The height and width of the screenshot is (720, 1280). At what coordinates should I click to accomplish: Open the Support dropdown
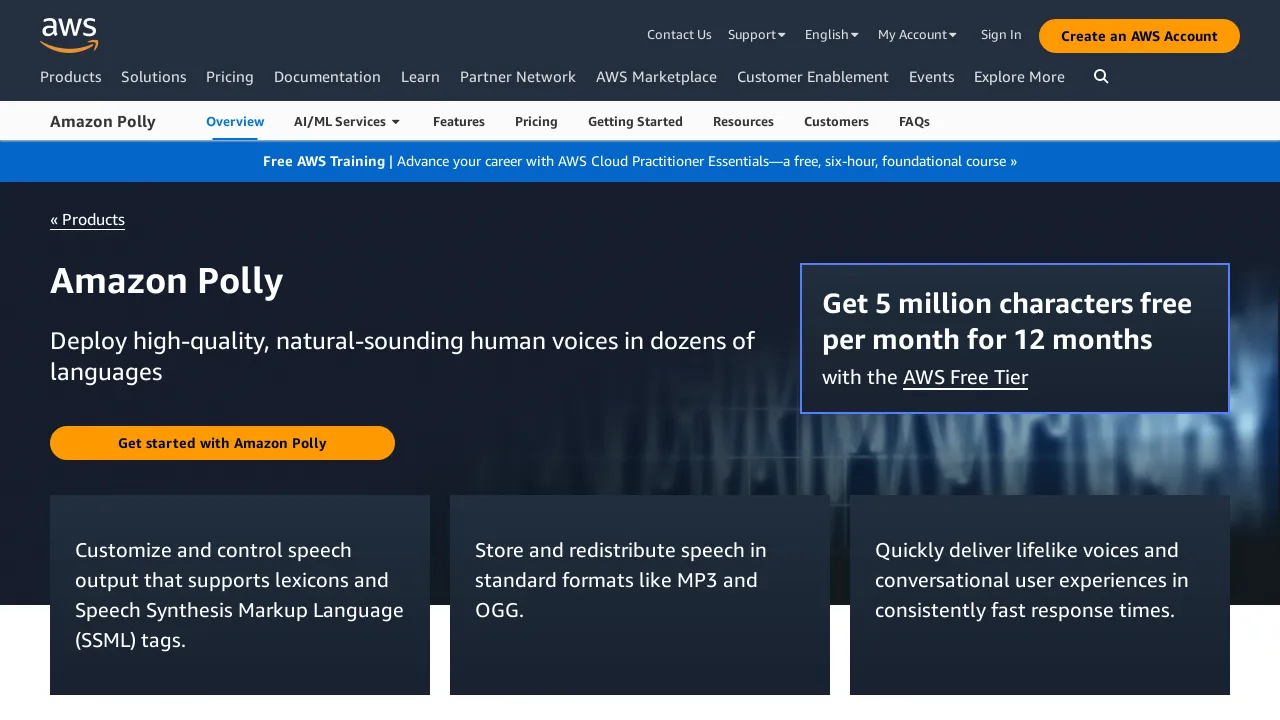(x=757, y=34)
